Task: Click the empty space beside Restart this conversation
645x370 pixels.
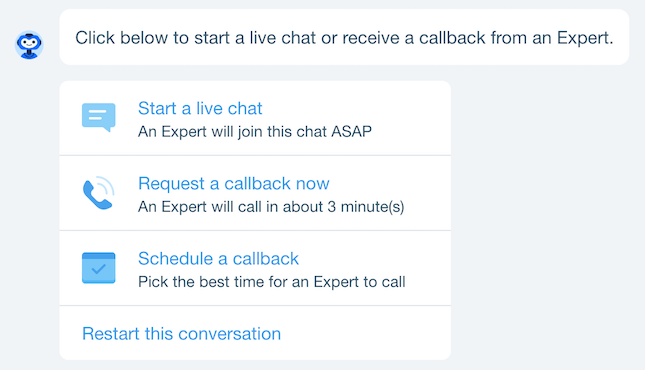Action: point(366,334)
